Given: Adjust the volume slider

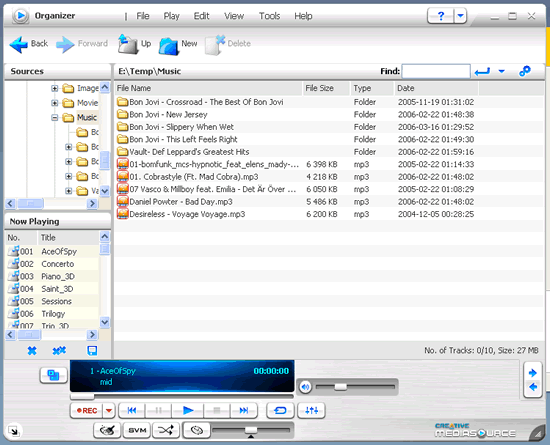Looking at the screenshot, I should [340, 387].
